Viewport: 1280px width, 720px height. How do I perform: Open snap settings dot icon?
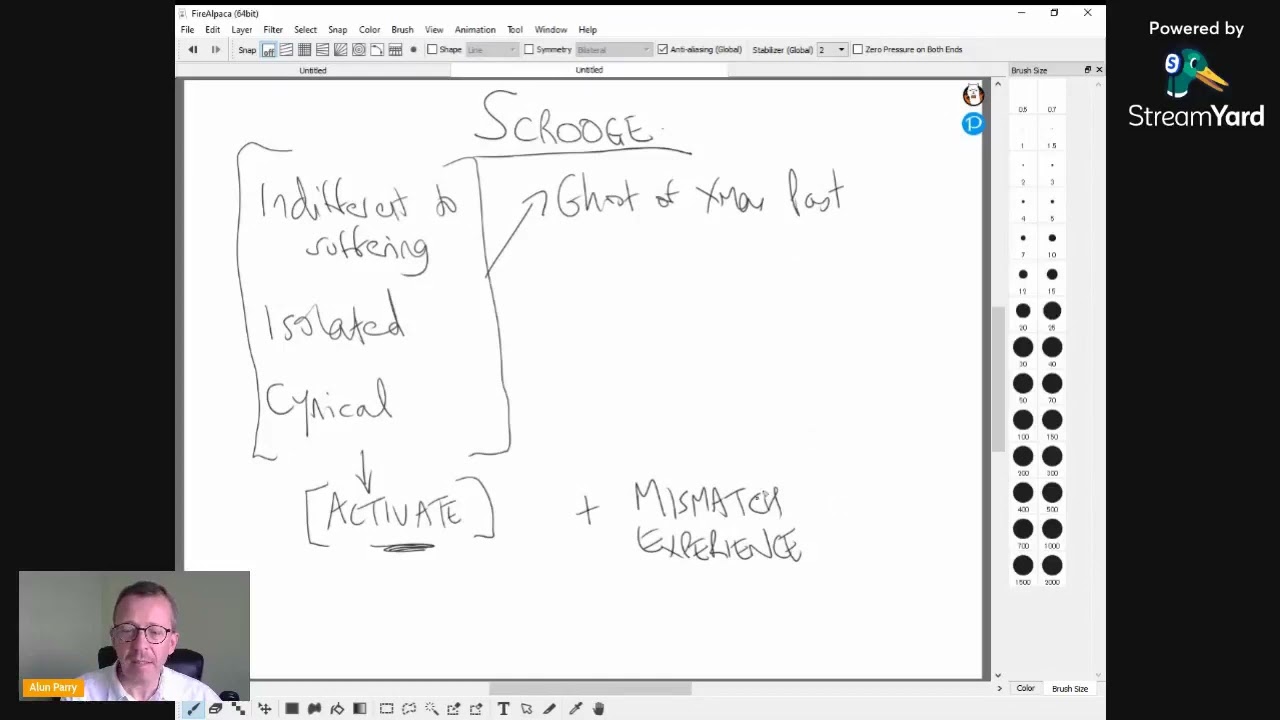coord(413,50)
